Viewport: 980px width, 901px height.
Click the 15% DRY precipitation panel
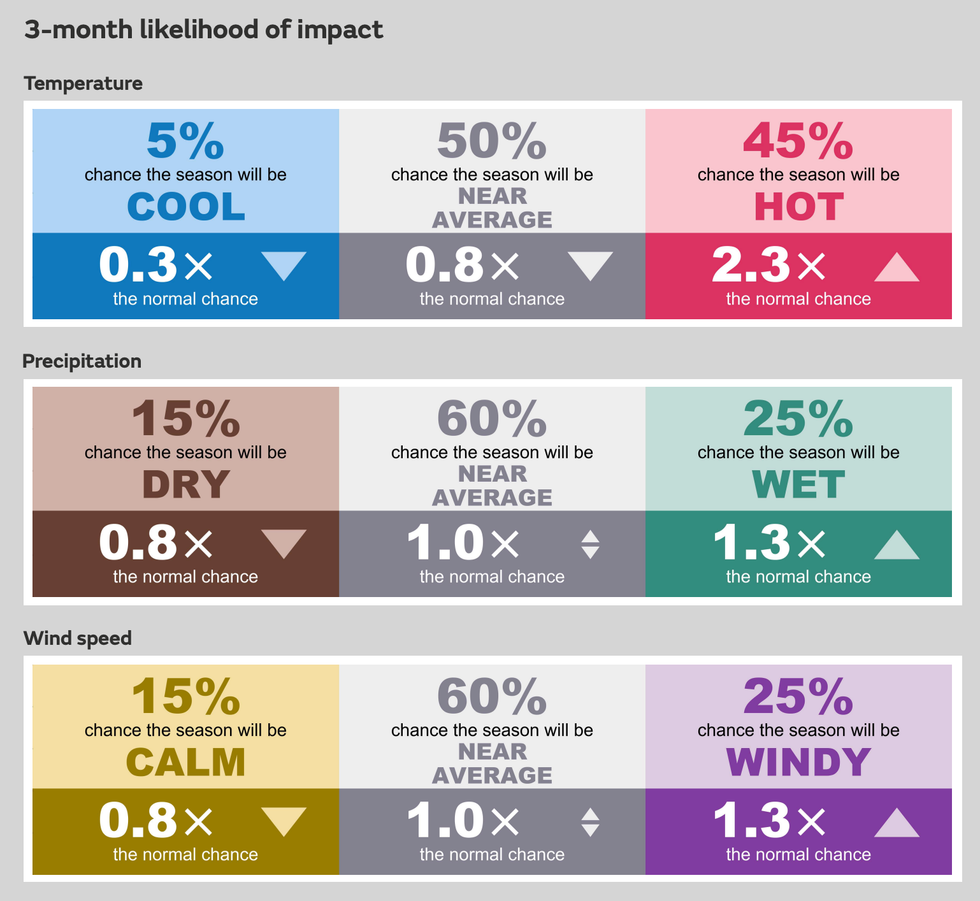[186, 449]
